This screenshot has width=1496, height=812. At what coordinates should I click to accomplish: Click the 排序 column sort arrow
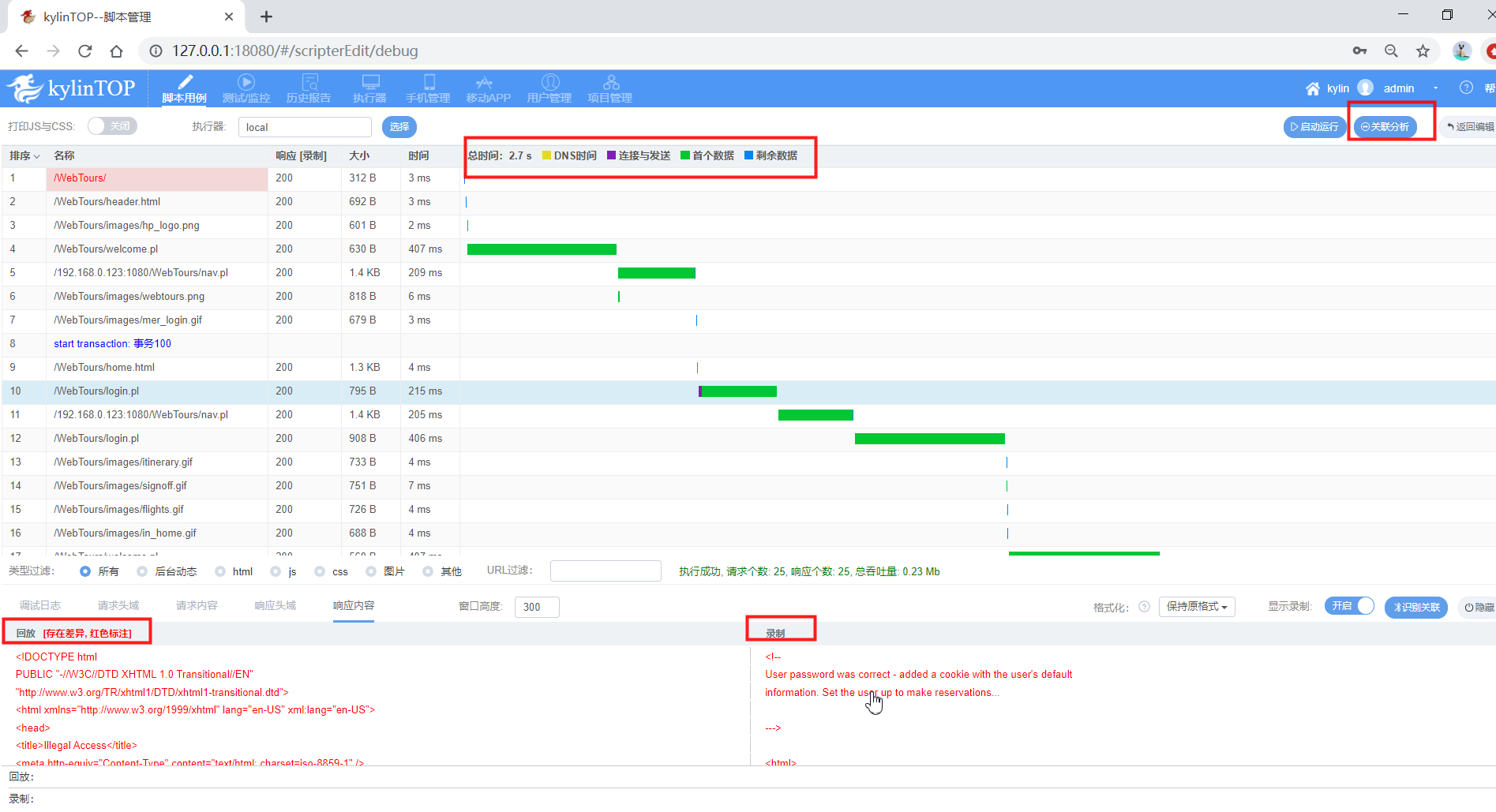click(36, 156)
